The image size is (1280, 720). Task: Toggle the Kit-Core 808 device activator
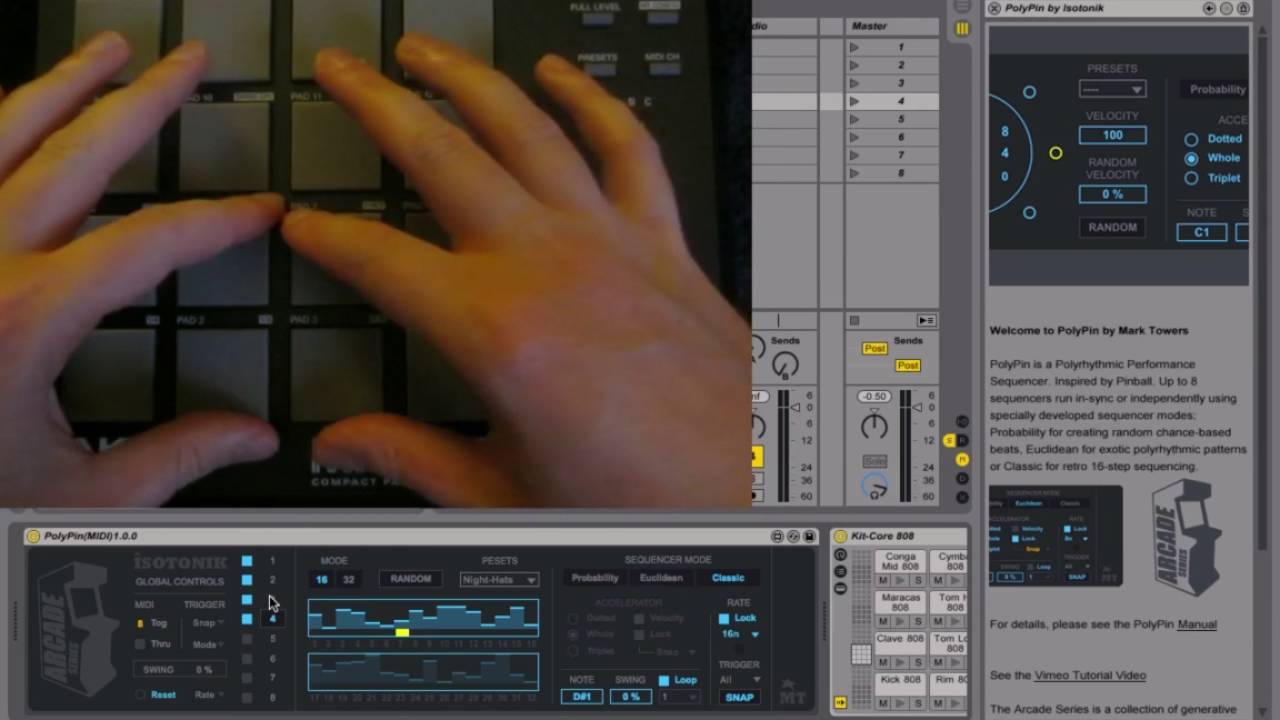[841, 536]
